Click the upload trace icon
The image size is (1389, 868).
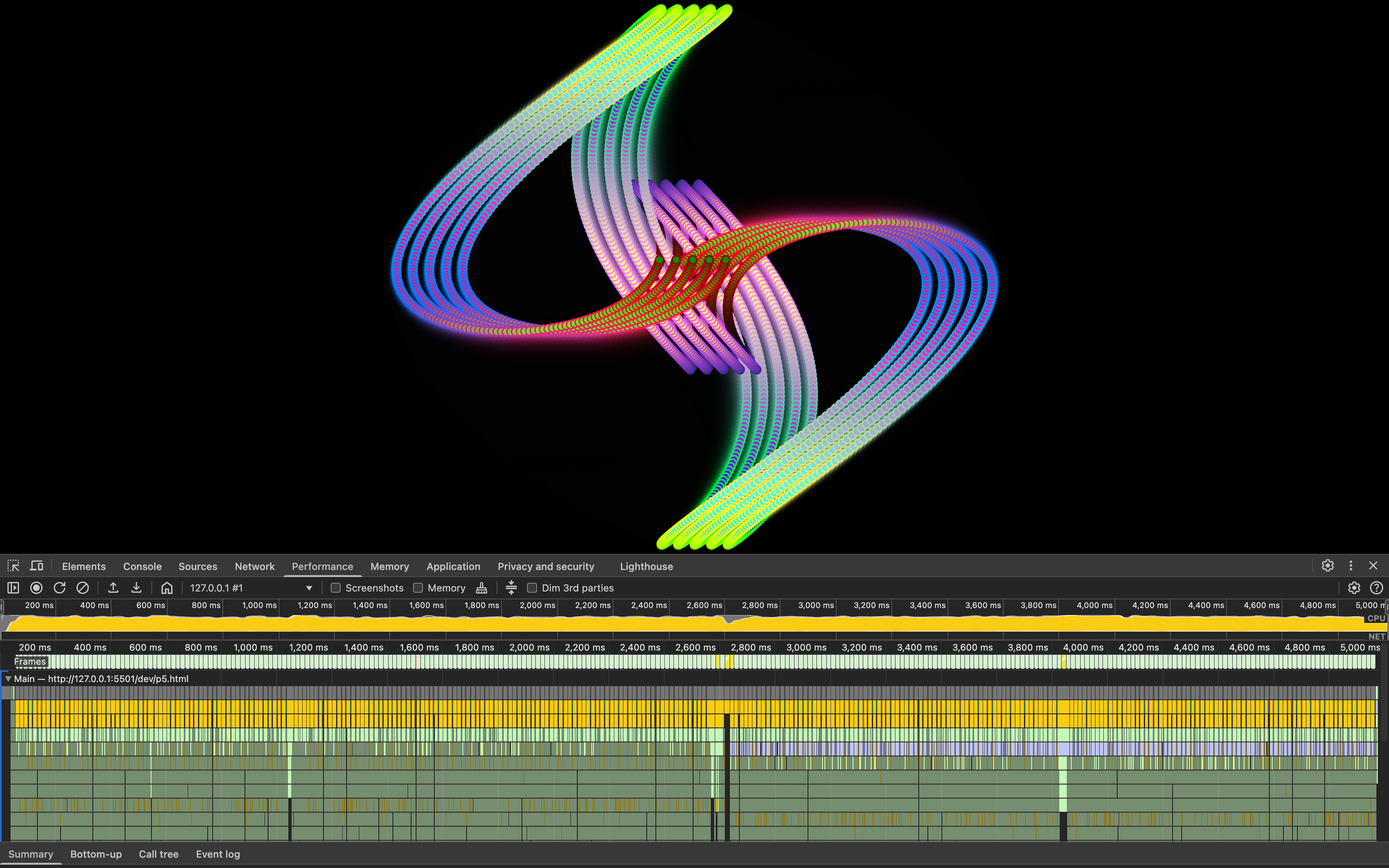pos(113,588)
